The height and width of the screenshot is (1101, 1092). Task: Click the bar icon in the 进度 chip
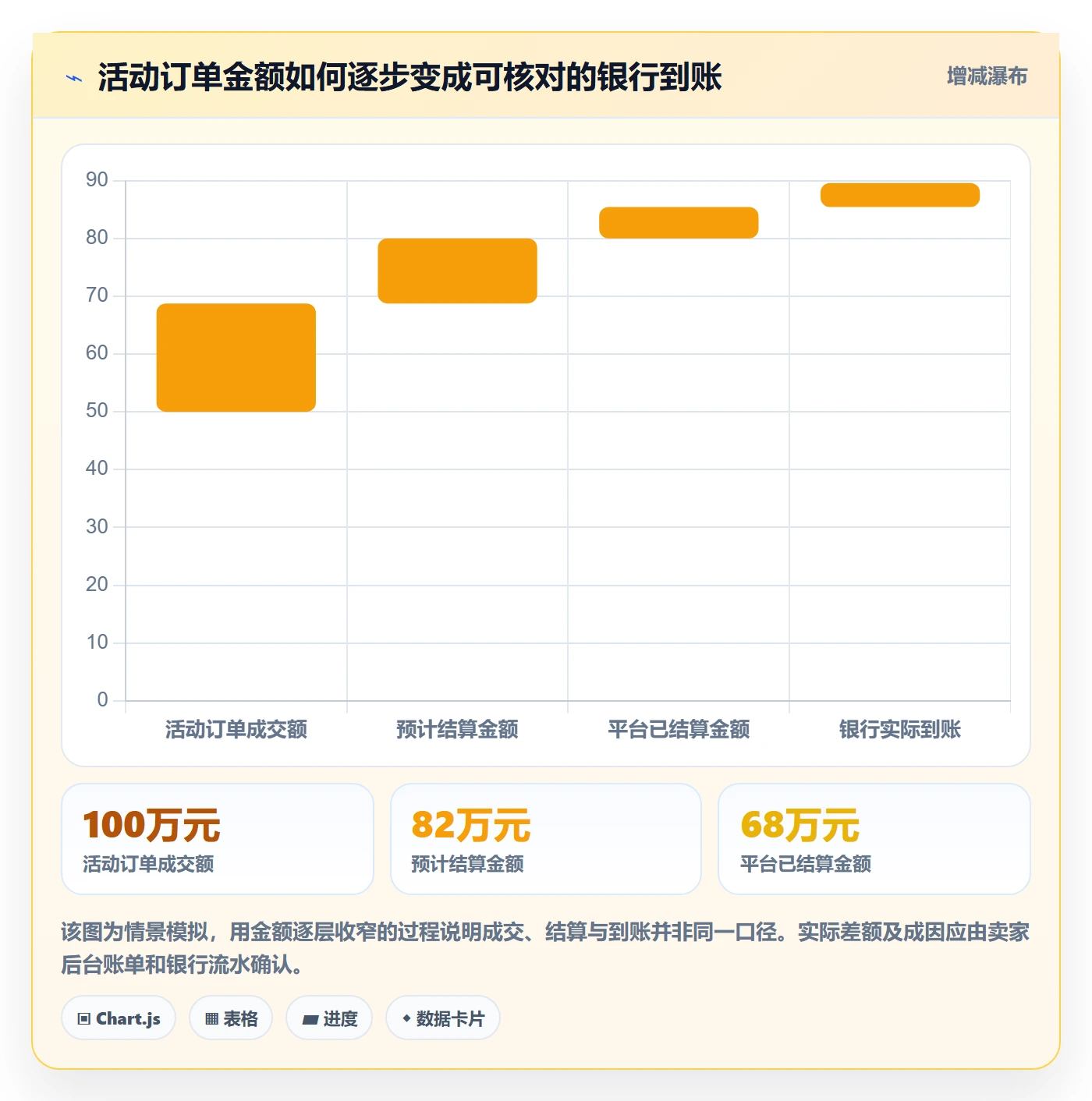310,1019
